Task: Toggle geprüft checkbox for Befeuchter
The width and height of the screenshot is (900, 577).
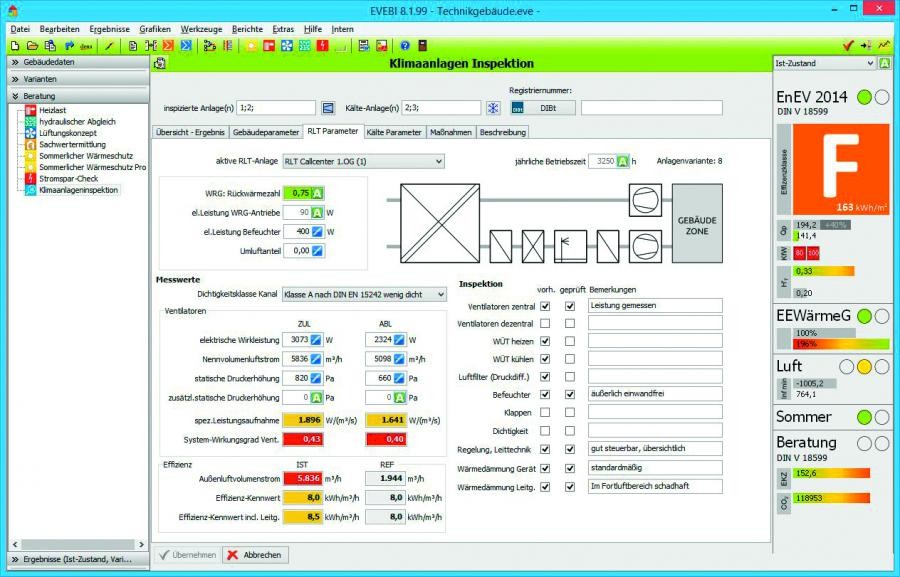Action: (569, 395)
